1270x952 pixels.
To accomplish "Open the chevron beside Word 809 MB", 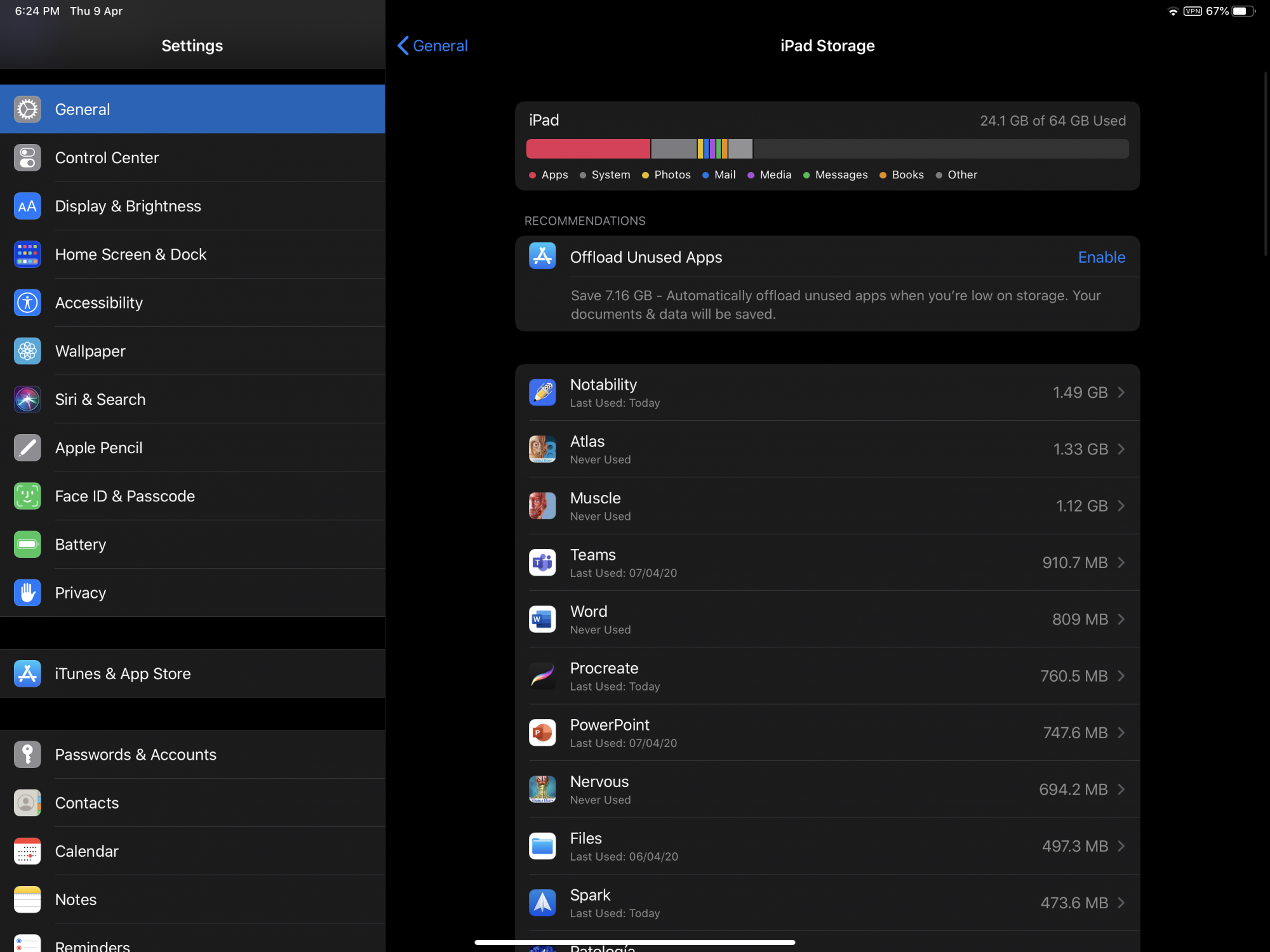I will pyautogui.click(x=1121, y=619).
